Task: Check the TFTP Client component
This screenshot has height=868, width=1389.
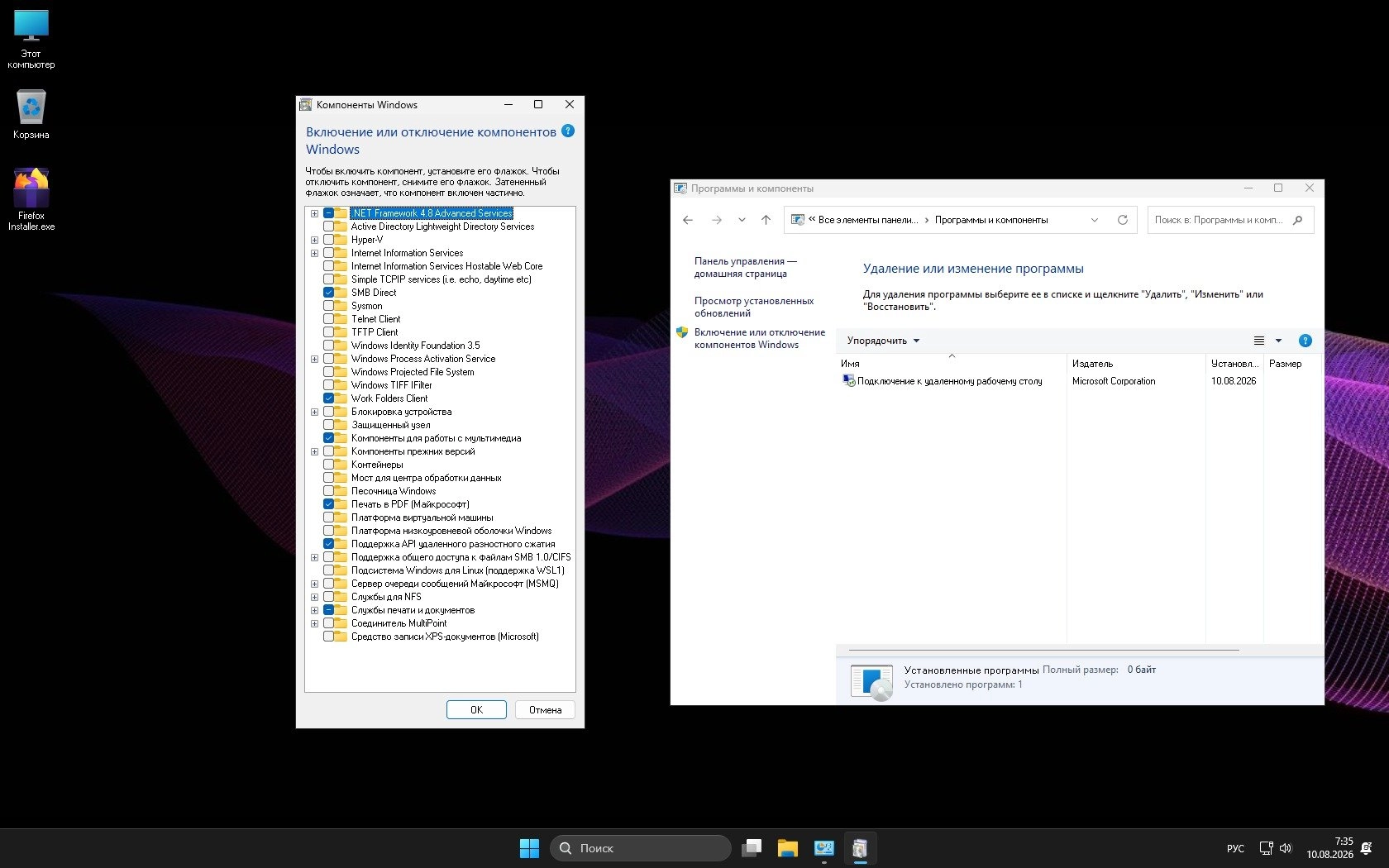Action: [x=328, y=332]
